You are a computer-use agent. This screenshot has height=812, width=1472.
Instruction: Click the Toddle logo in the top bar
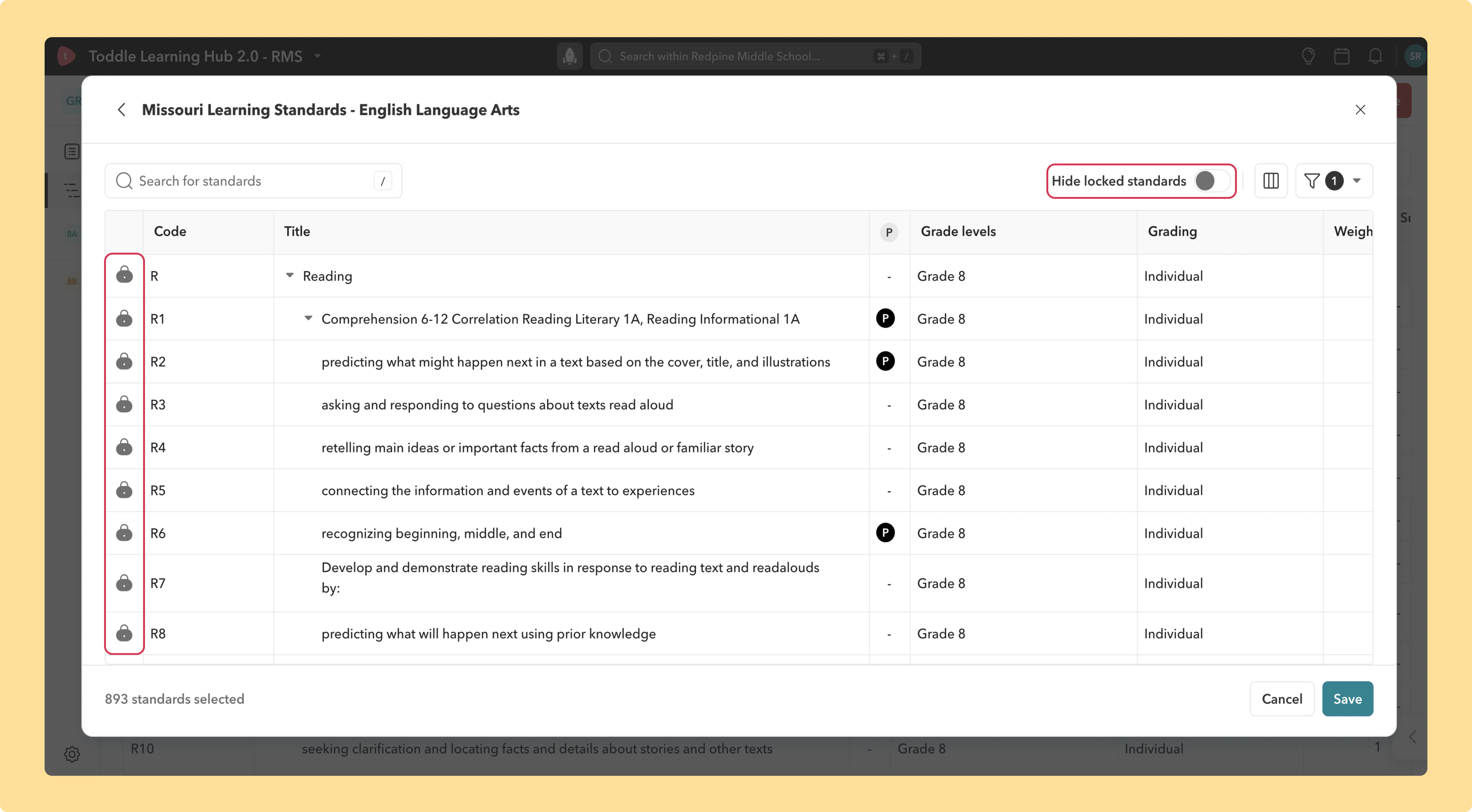click(x=66, y=56)
